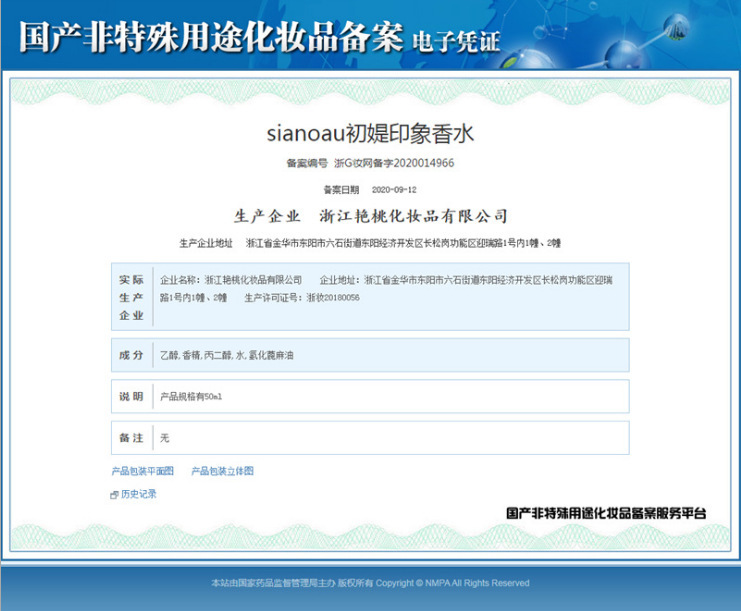This screenshot has height=611, width=741.
Task: Click the 产品规格有50ml description text
Action: click(x=191, y=396)
